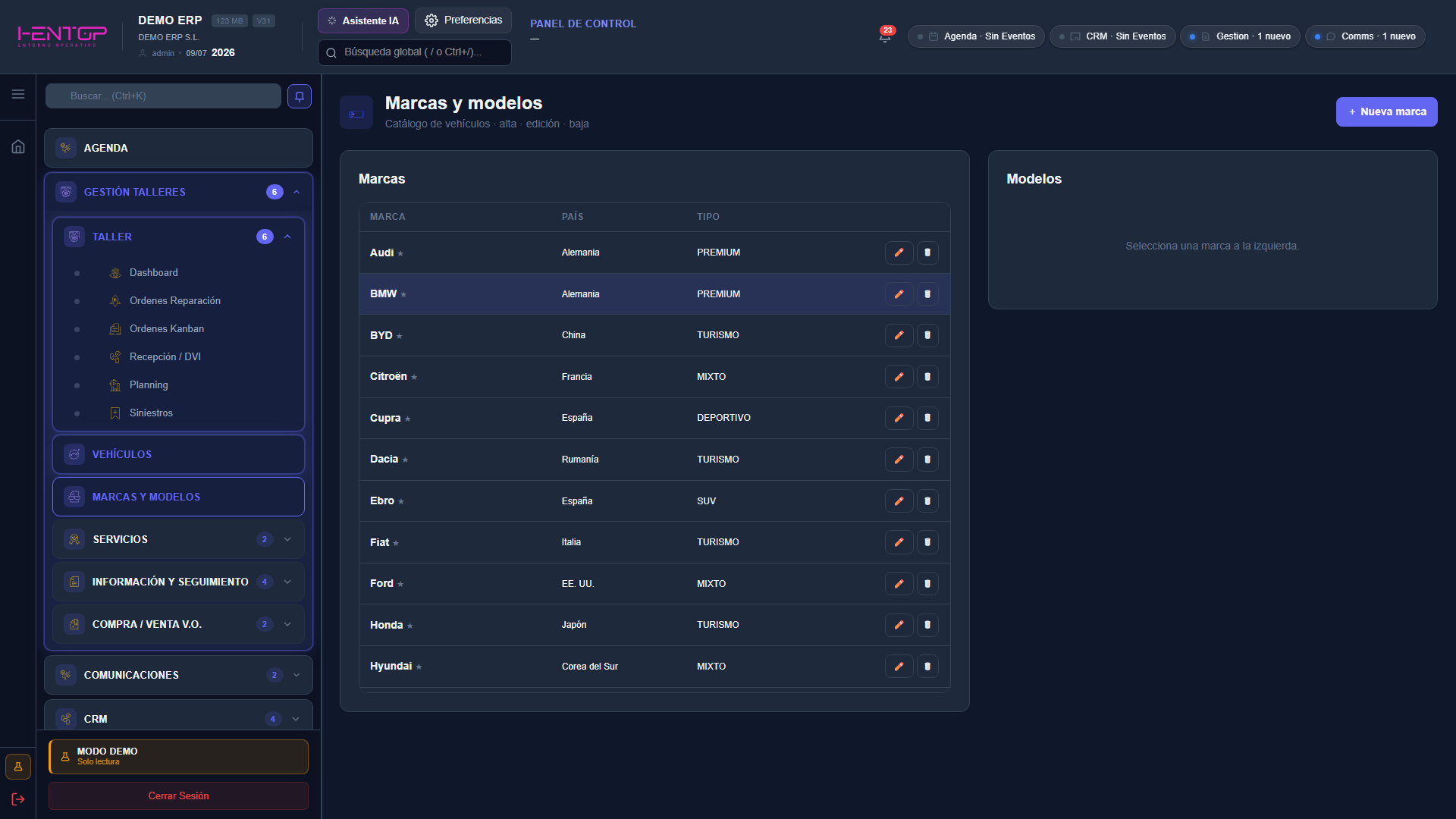Select Marcas y Modelos in sidebar
This screenshot has width=1456, height=819.
click(x=179, y=497)
